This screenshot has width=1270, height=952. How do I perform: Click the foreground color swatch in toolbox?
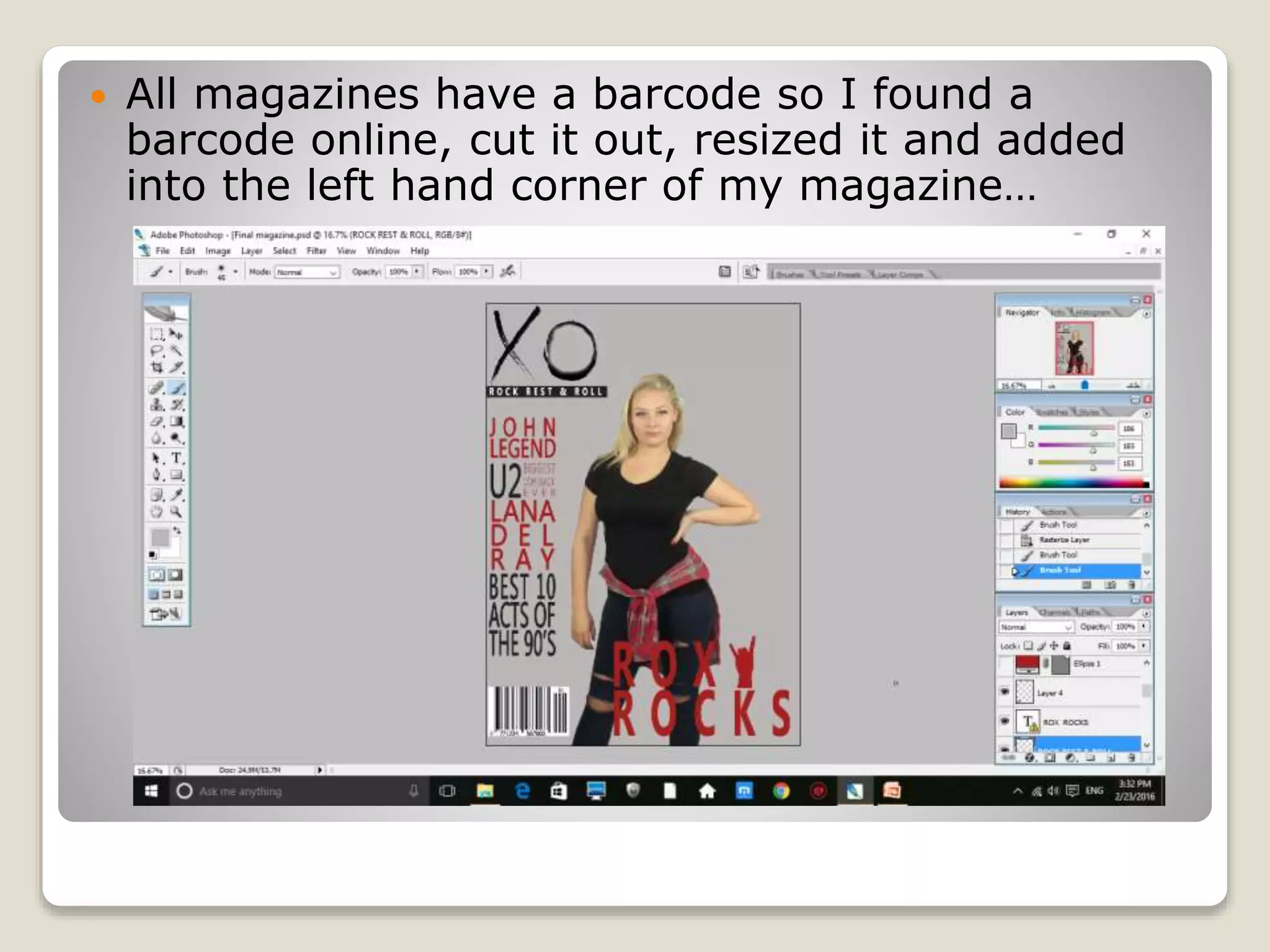pyautogui.click(x=160, y=538)
